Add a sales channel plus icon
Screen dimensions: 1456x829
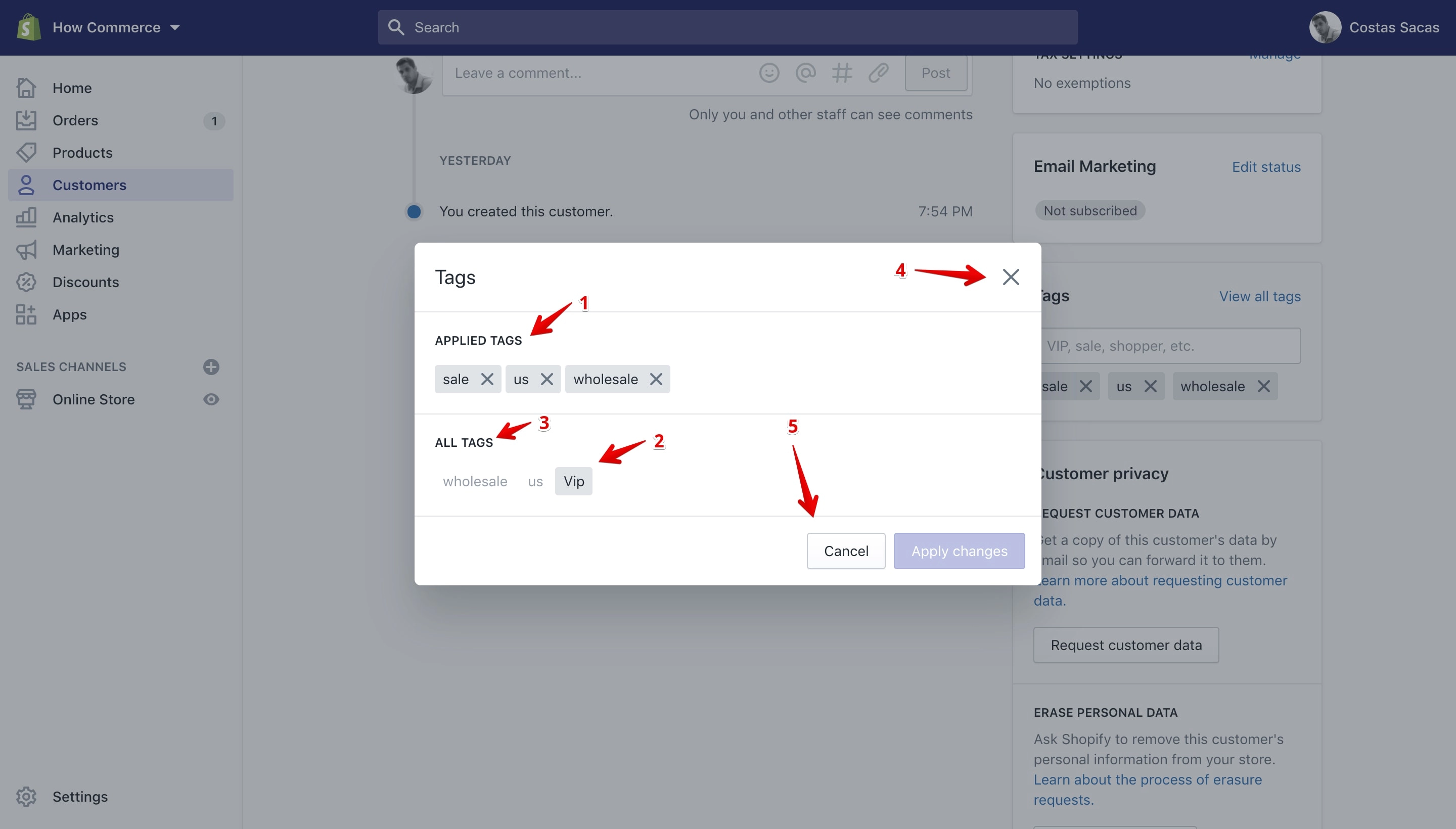211,366
